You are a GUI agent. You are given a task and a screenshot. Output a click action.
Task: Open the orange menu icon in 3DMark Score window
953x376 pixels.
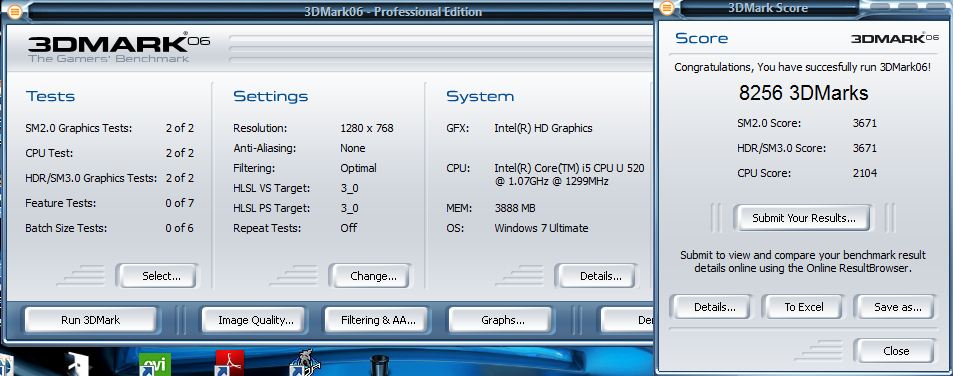(x=667, y=8)
